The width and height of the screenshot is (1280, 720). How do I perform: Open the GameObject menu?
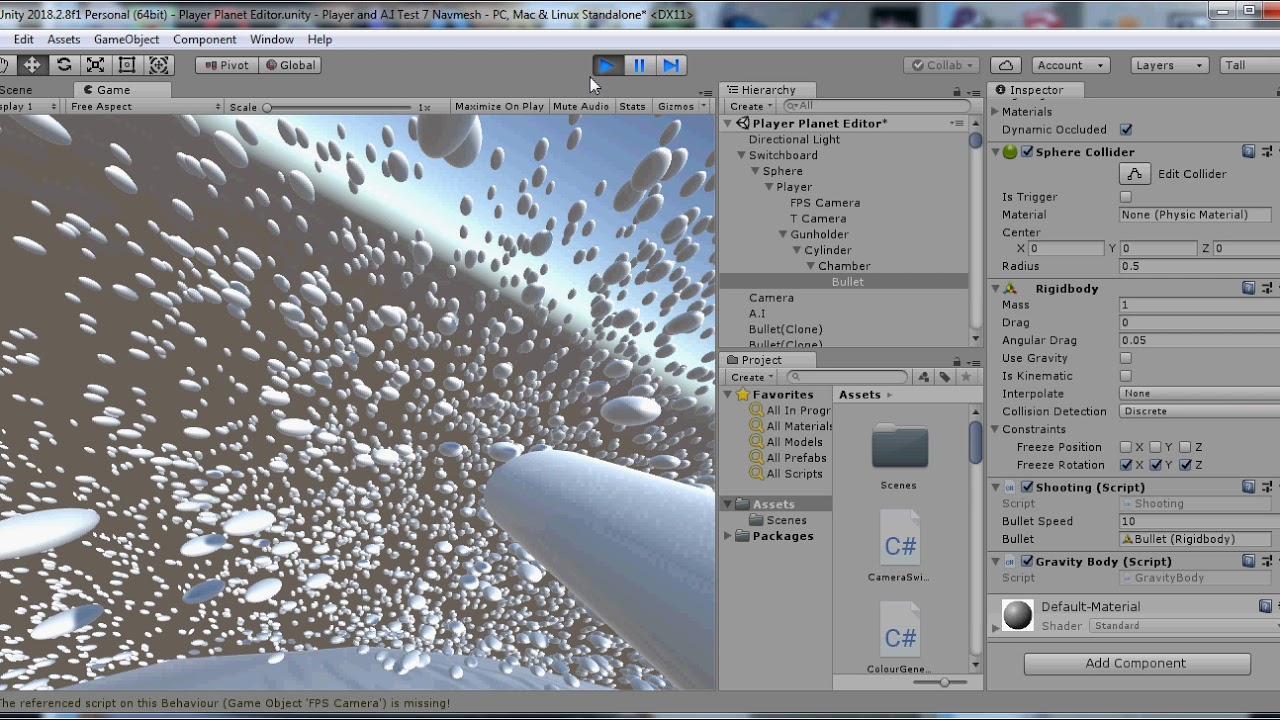(127, 39)
